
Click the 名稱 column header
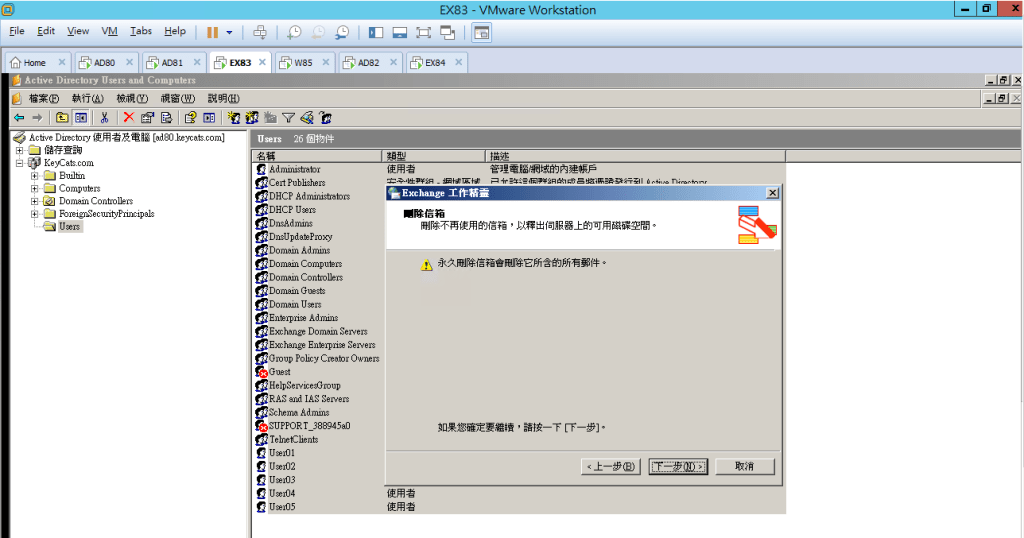pyautogui.click(x=266, y=156)
